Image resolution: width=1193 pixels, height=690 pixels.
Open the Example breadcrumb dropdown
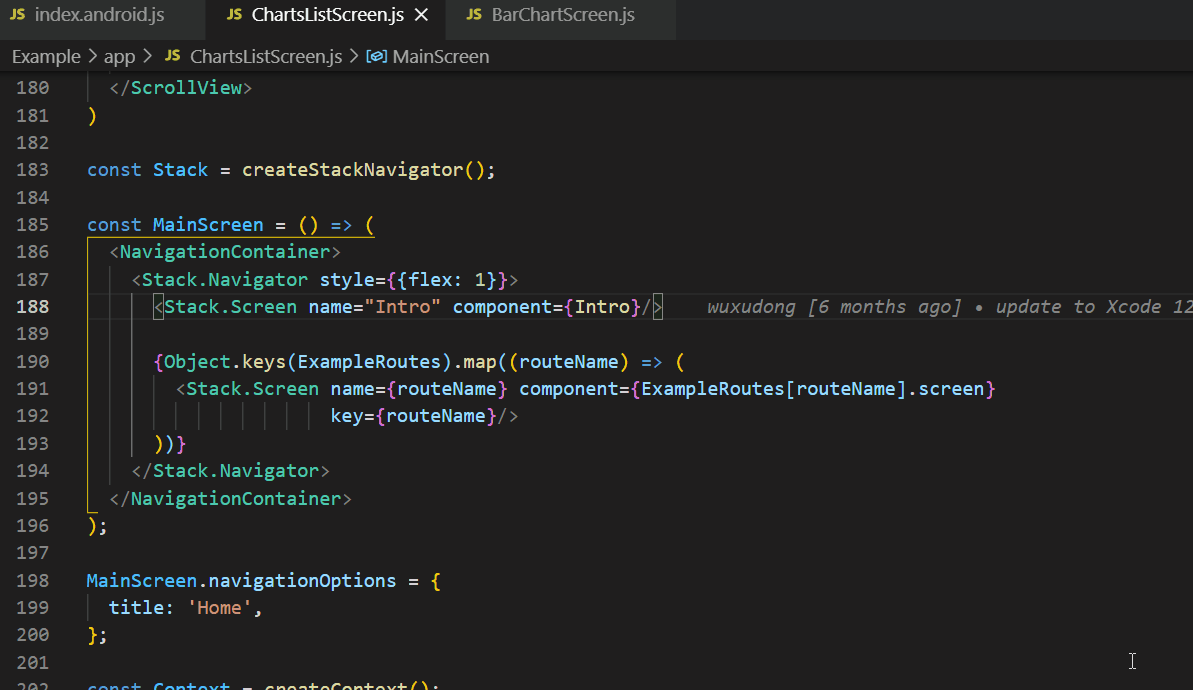(46, 56)
